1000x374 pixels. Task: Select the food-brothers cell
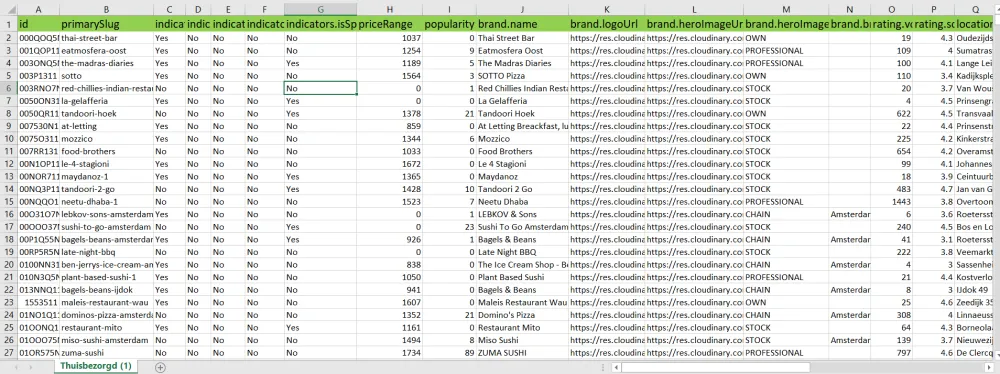[106, 151]
